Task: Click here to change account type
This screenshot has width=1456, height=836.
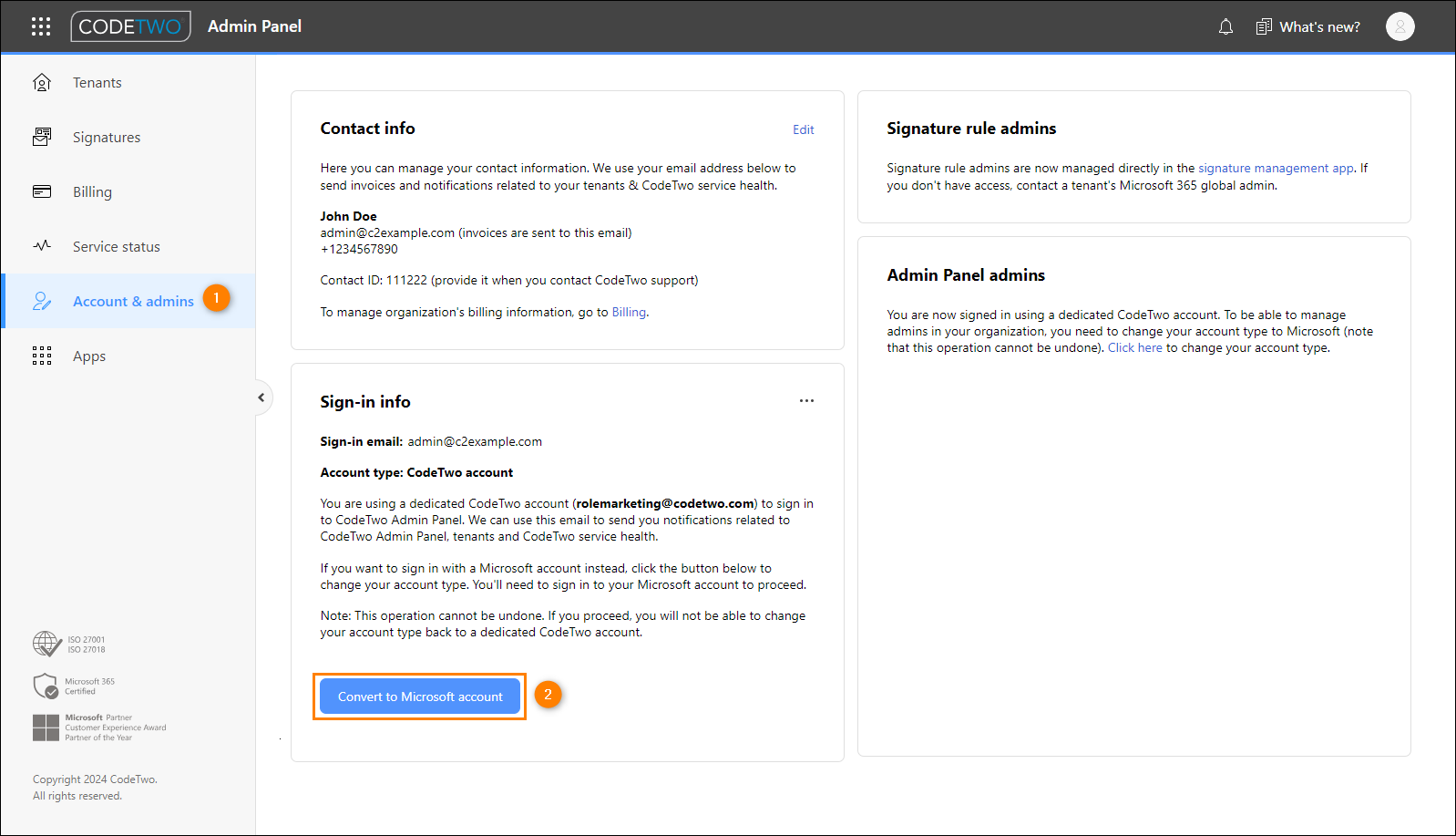Action: pyautogui.click(x=1135, y=347)
